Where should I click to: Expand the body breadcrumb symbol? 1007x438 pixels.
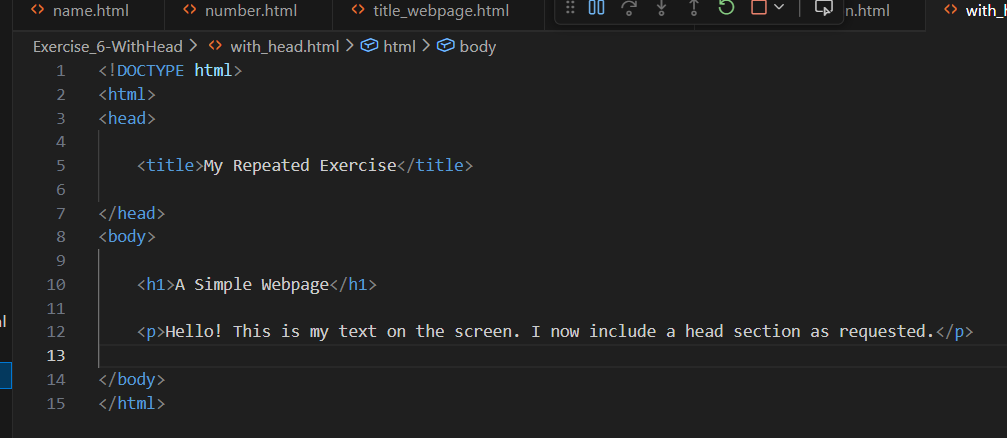pos(477,47)
